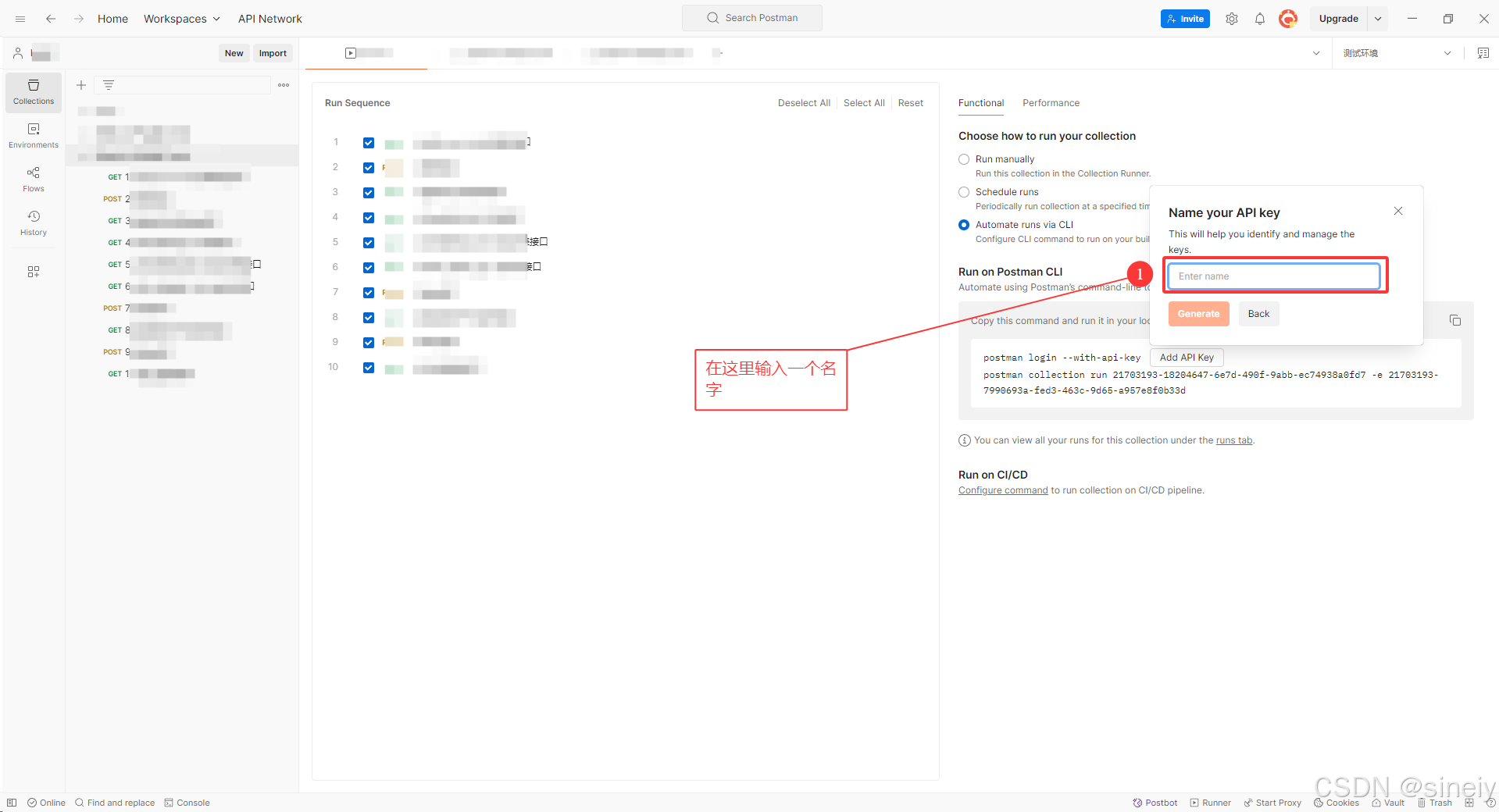Click the Add API Key button
This screenshot has width=1499, height=812.
(x=1187, y=358)
